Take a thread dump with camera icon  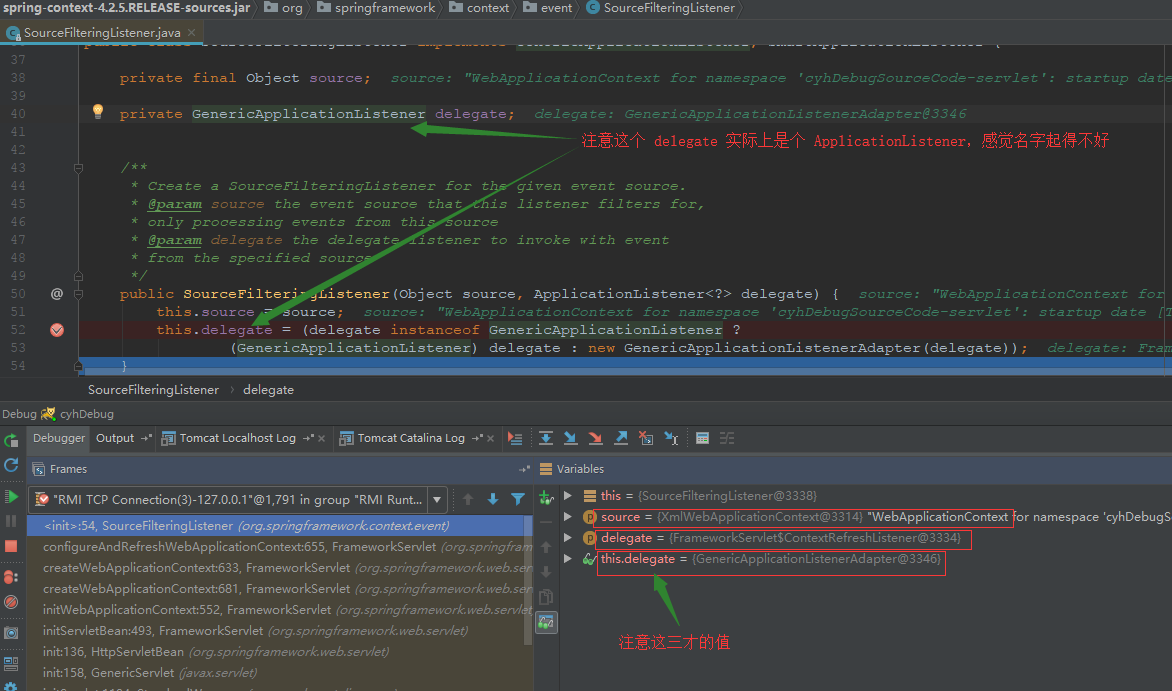(11, 633)
